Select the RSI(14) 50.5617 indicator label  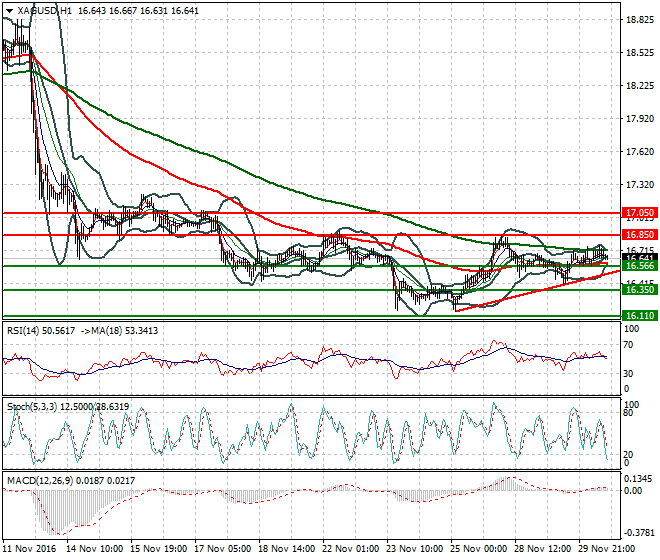tap(41, 331)
